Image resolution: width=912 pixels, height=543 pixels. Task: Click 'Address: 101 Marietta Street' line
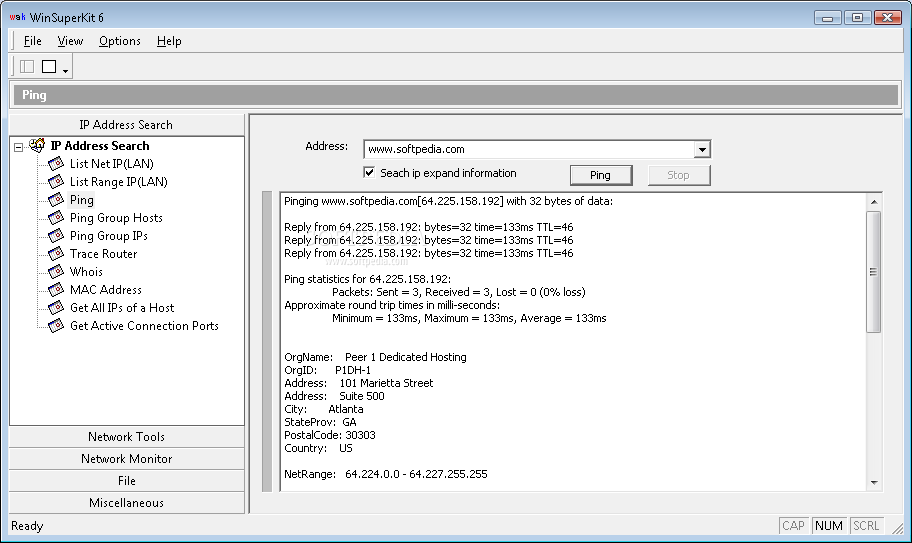[x=359, y=384]
